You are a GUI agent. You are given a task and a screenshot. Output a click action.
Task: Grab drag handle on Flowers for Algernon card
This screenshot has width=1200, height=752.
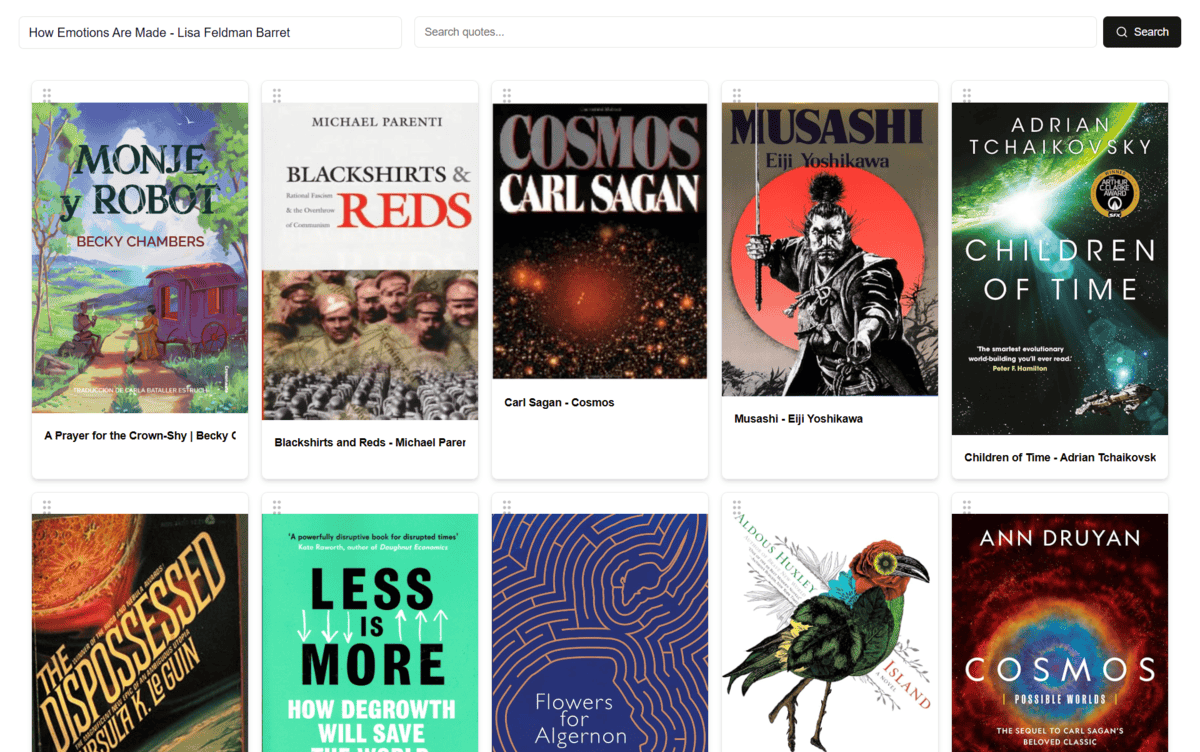(x=507, y=507)
